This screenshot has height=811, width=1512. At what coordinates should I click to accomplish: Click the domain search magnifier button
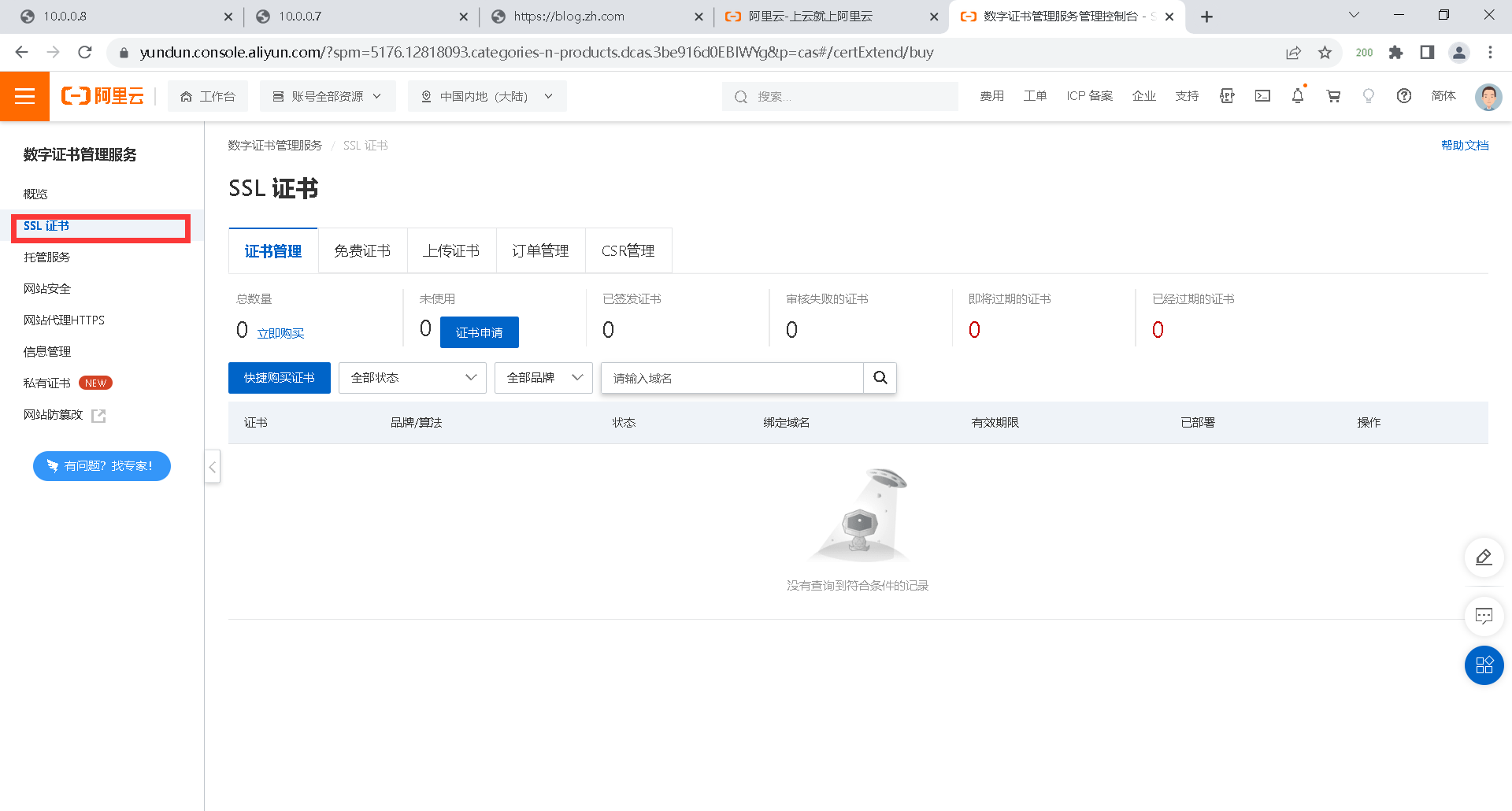(x=880, y=378)
